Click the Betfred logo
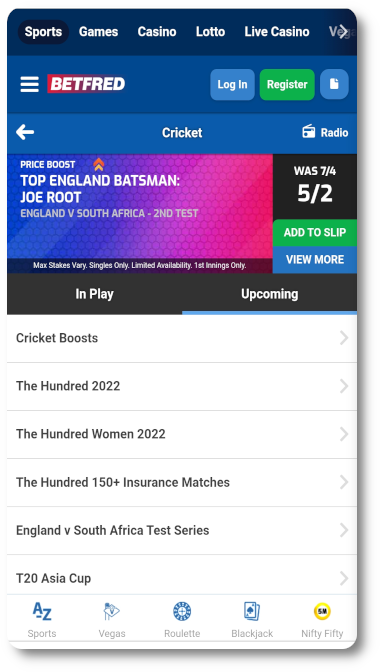 (86, 84)
